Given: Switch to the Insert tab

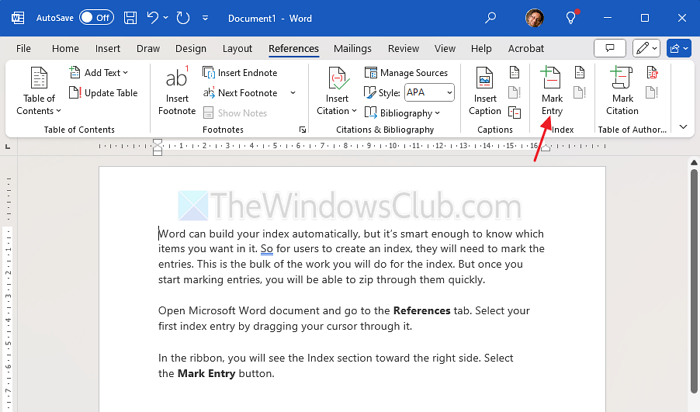Looking at the screenshot, I should tap(108, 48).
